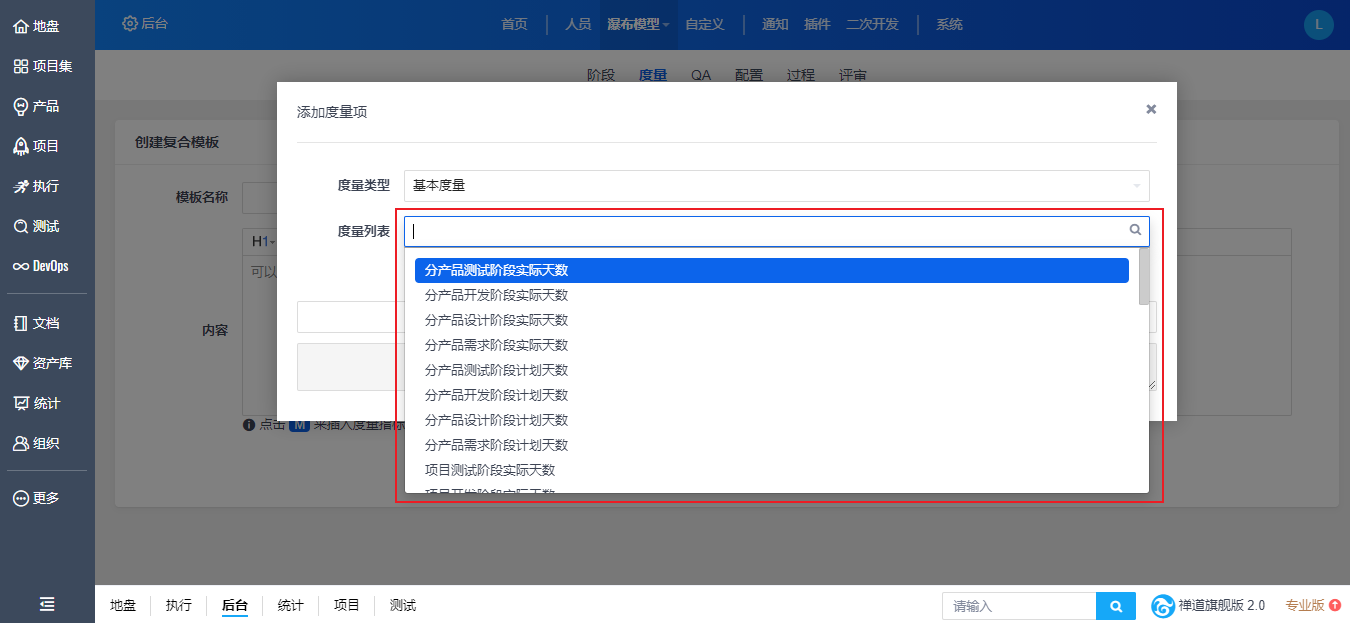Viewport: 1350px width, 623px height.
Task: Open 统计 in the left sidebar
Action: [x=36, y=403]
